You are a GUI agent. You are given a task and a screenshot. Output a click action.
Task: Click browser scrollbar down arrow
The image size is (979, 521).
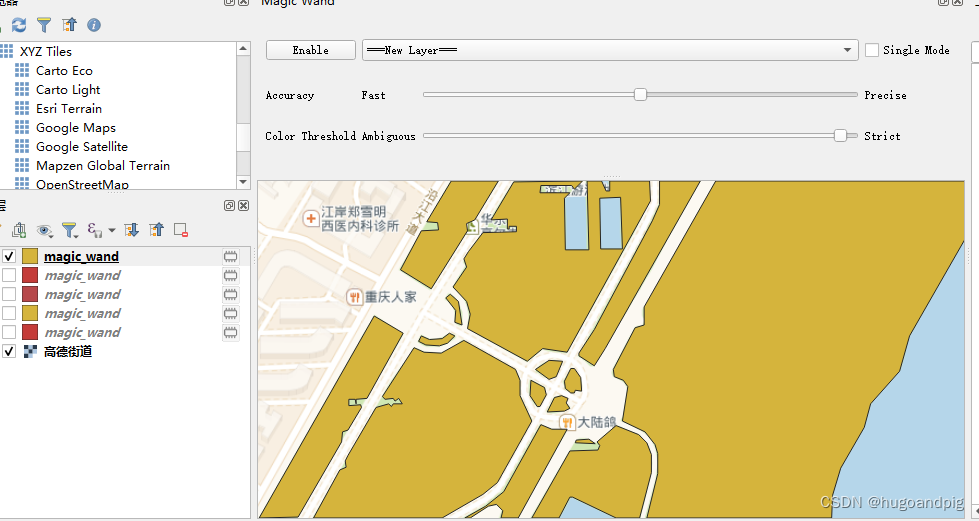(244, 182)
